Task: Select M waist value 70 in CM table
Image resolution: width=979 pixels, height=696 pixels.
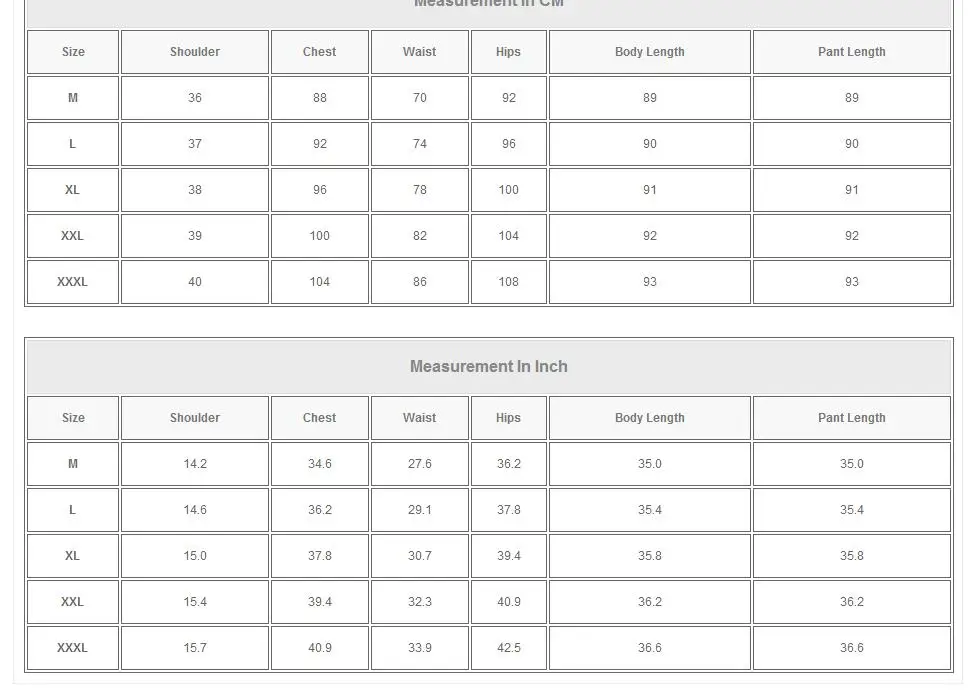Action: (420, 98)
